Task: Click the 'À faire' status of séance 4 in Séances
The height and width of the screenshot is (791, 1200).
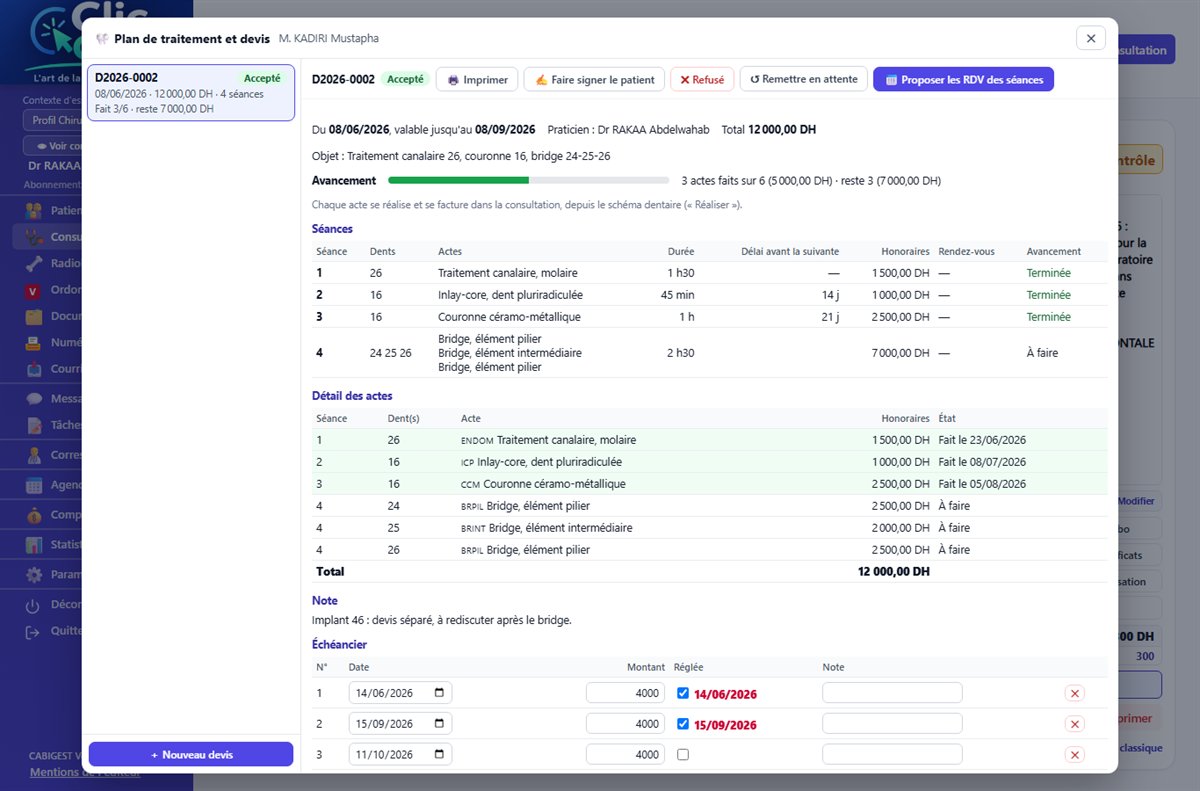Action: (1042, 353)
